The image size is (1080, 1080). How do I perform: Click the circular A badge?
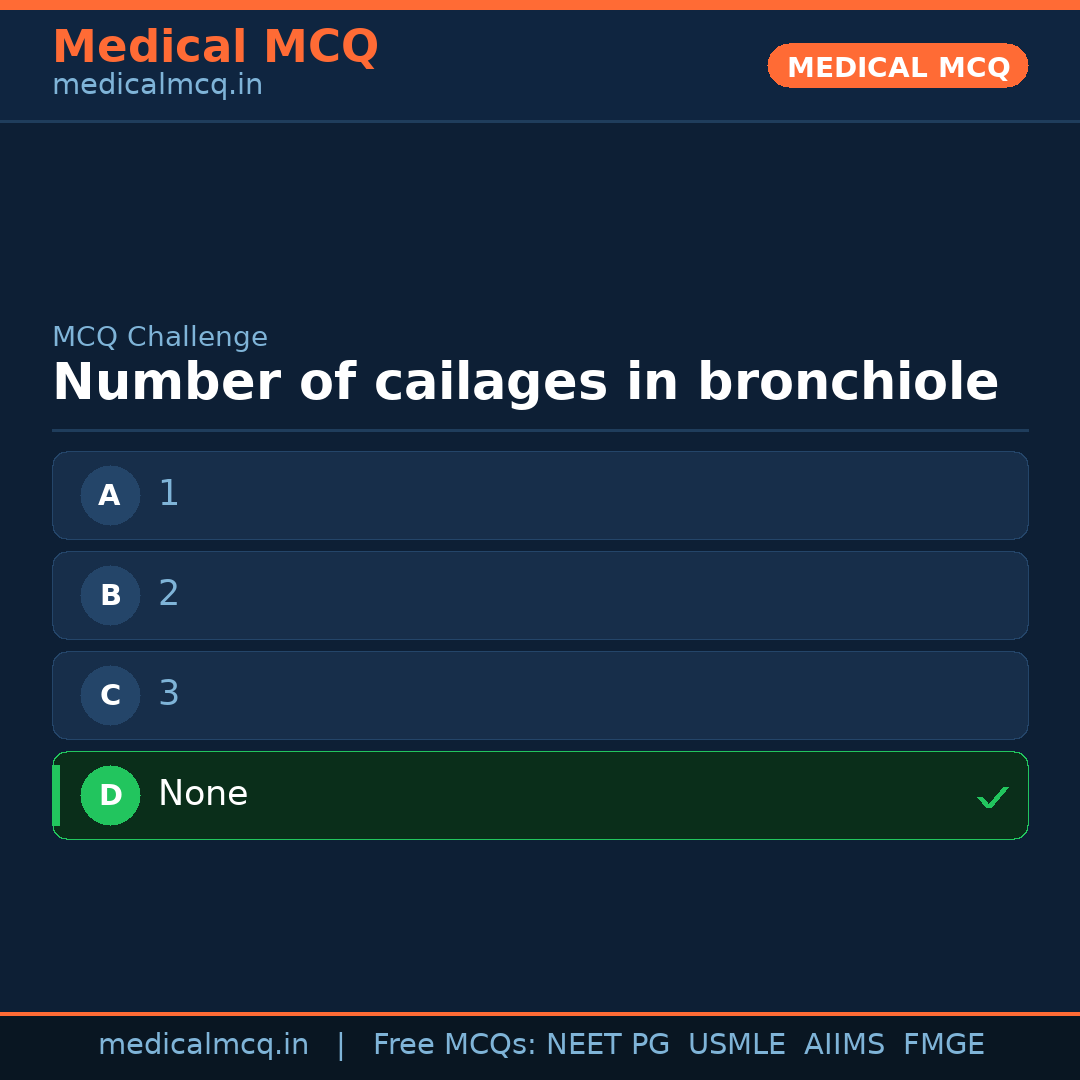pos(110,495)
